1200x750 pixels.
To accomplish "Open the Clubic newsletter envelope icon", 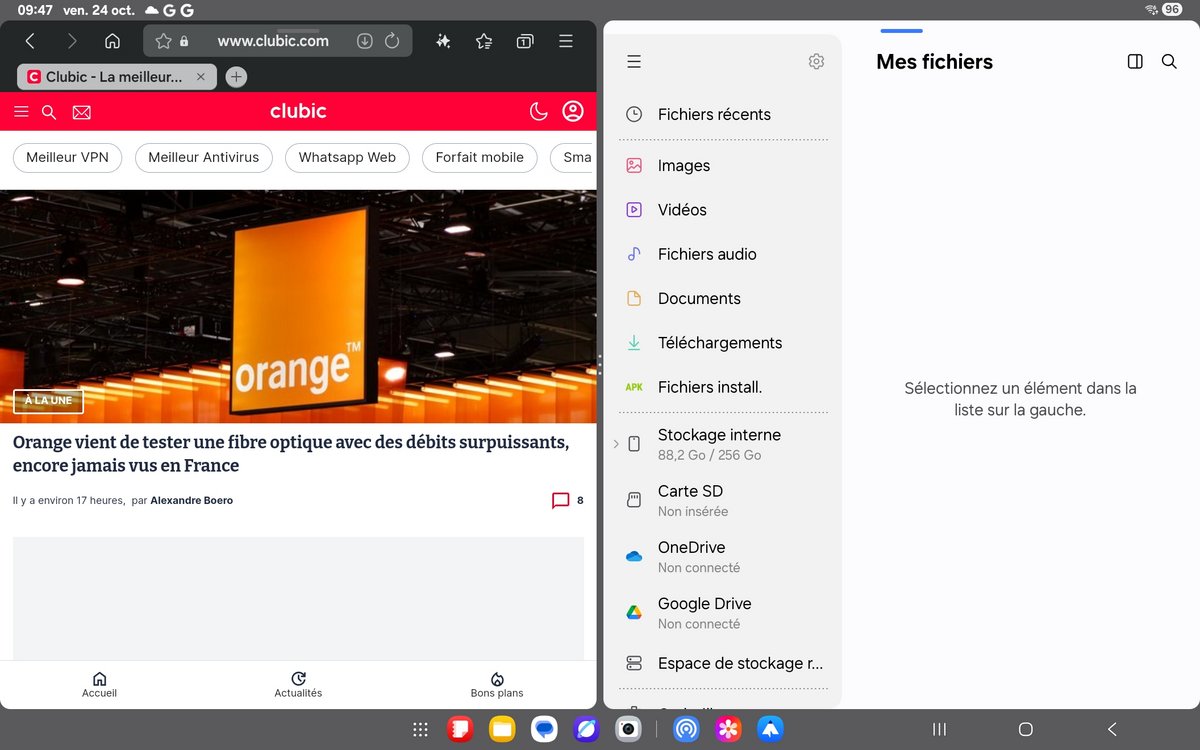I will click(x=82, y=112).
